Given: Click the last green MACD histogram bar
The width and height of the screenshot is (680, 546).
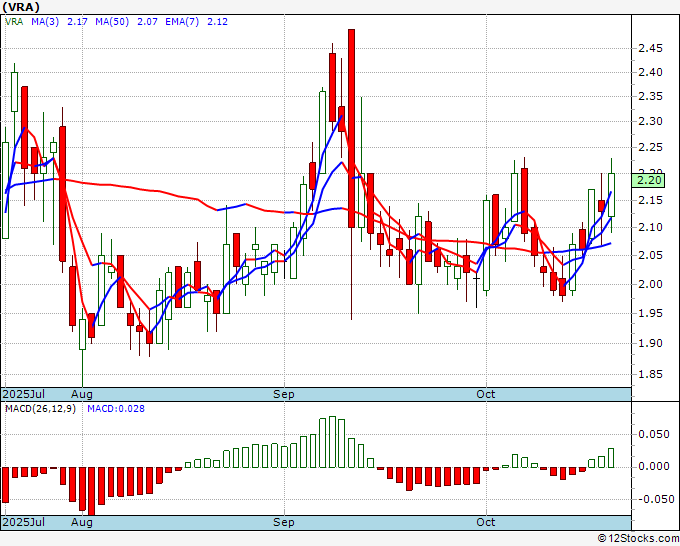Looking at the screenshot, I should 611,458.
